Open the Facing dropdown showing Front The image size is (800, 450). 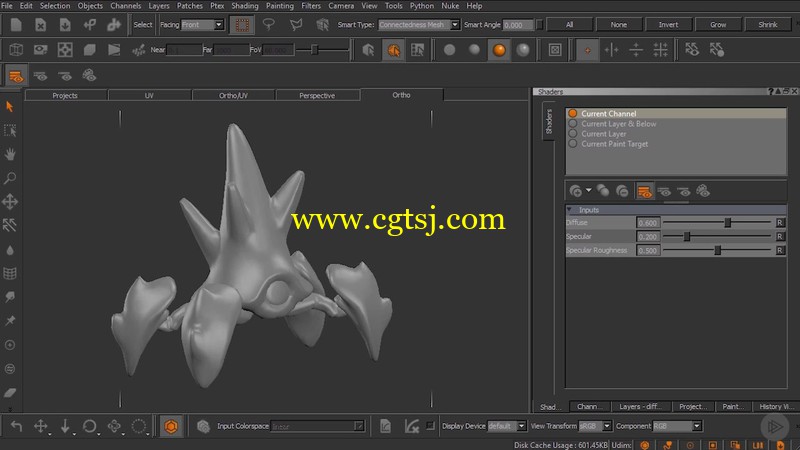coord(203,24)
